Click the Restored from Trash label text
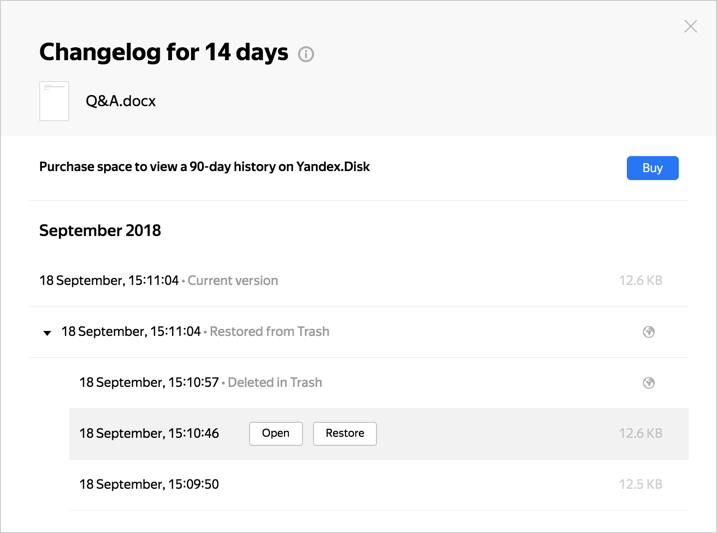Screen dimensions: 717x533 (x=269, y=331)
